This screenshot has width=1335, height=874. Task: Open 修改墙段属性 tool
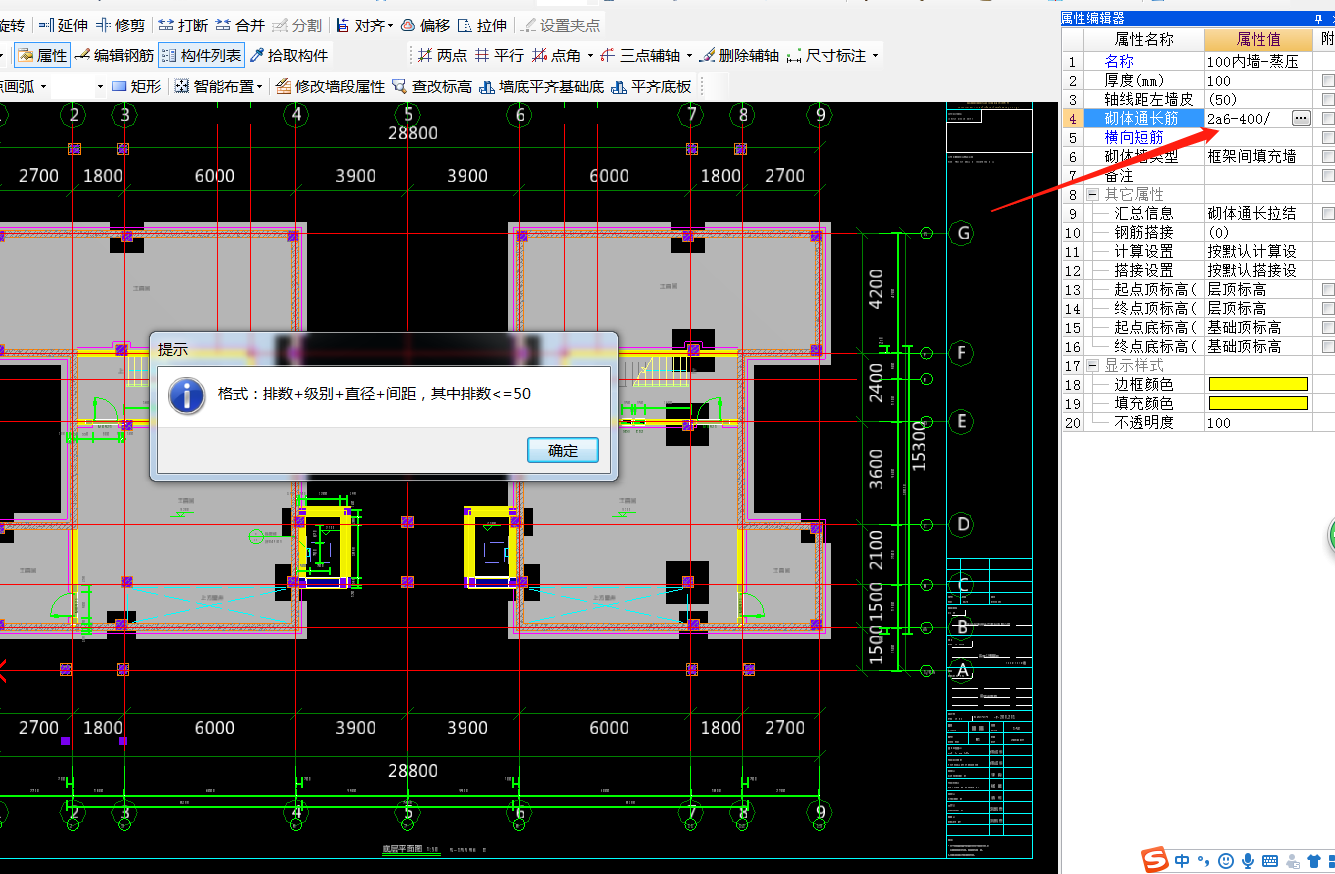(330, 87)
